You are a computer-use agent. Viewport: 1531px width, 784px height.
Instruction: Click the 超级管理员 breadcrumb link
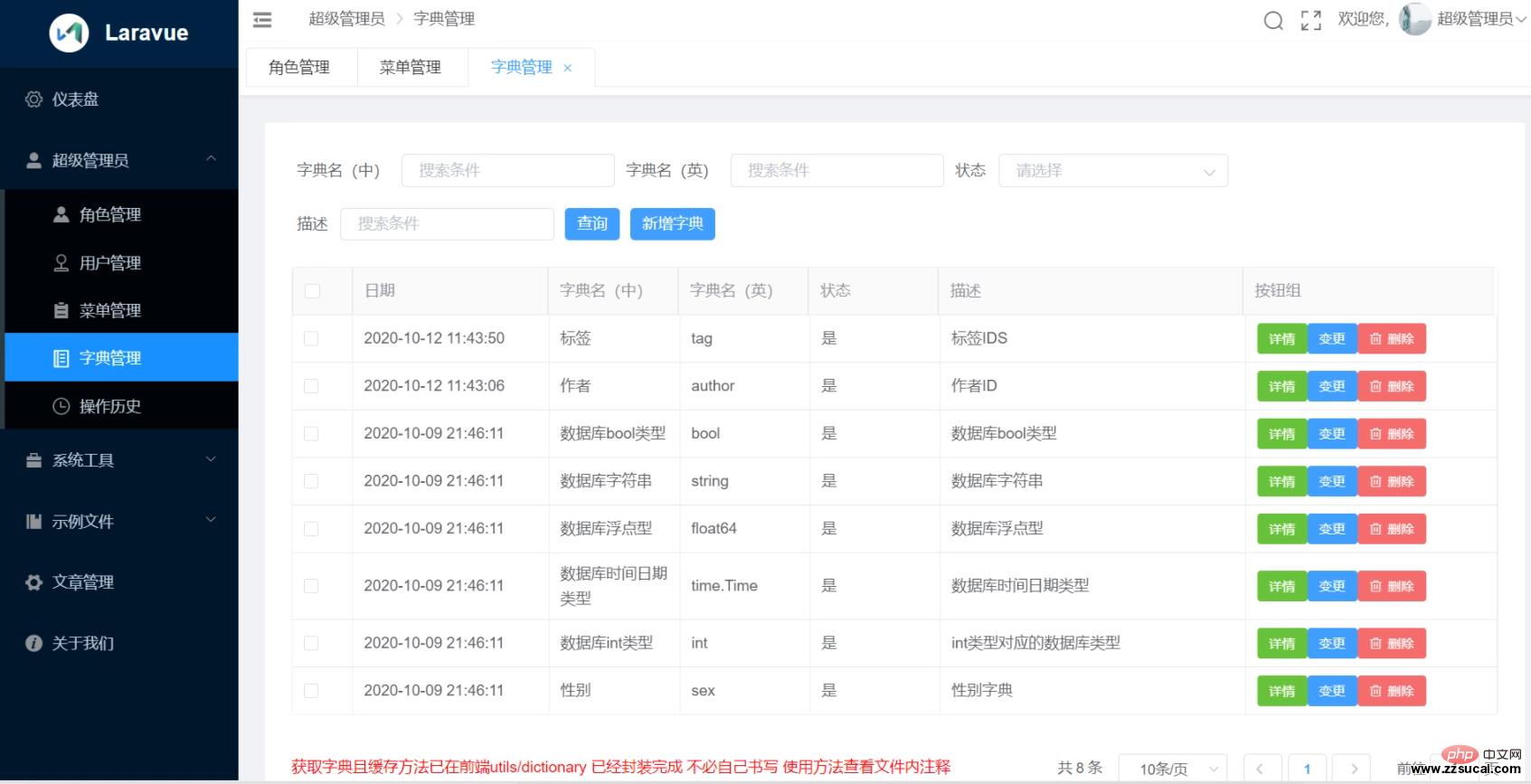346,19
